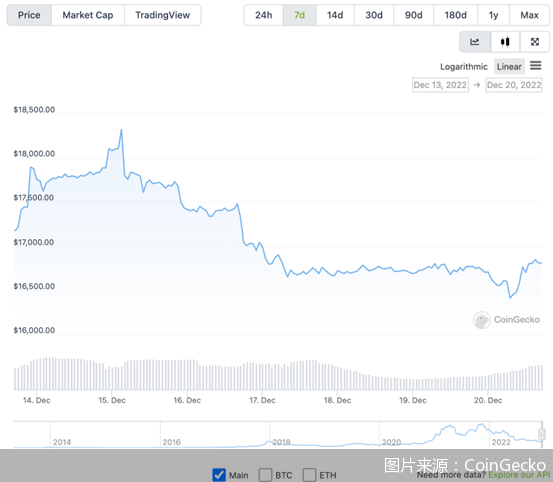Screen dimensions: 553x482
Task: Click the $16,000.00 axis label
Action: (34, 330)
